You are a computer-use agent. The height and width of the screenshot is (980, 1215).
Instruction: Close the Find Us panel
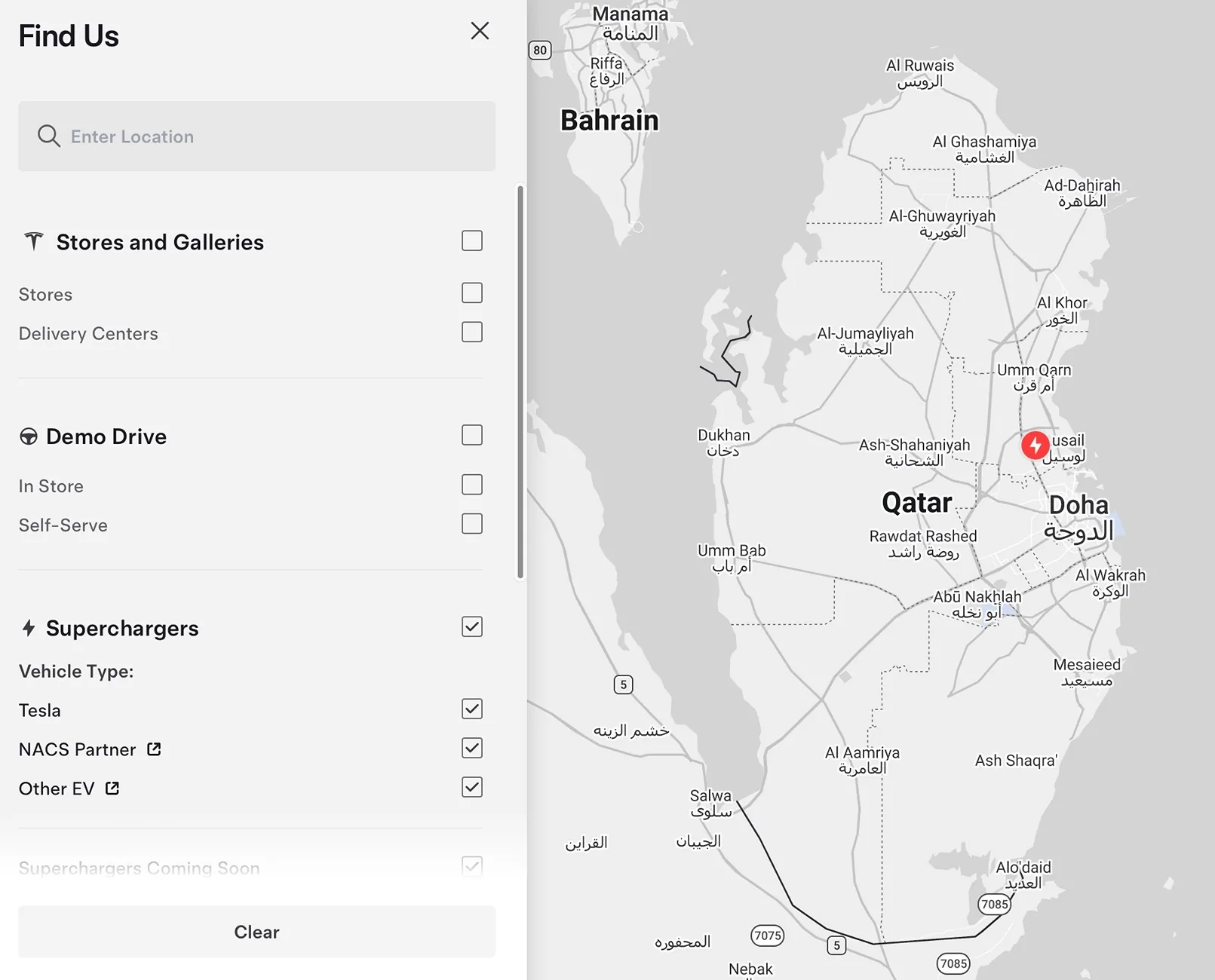(x=480, y=31)
